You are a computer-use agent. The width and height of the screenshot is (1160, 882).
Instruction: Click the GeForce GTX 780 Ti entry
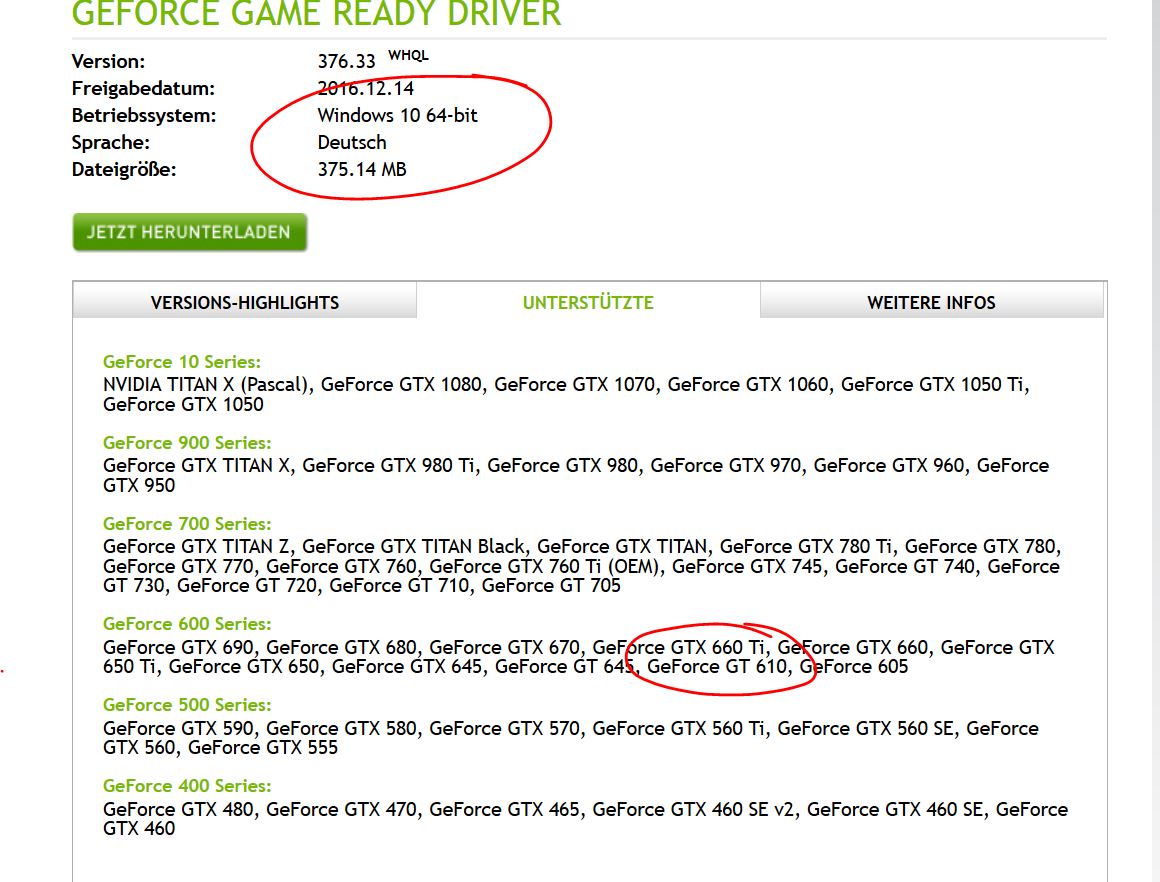coord(806,547)
